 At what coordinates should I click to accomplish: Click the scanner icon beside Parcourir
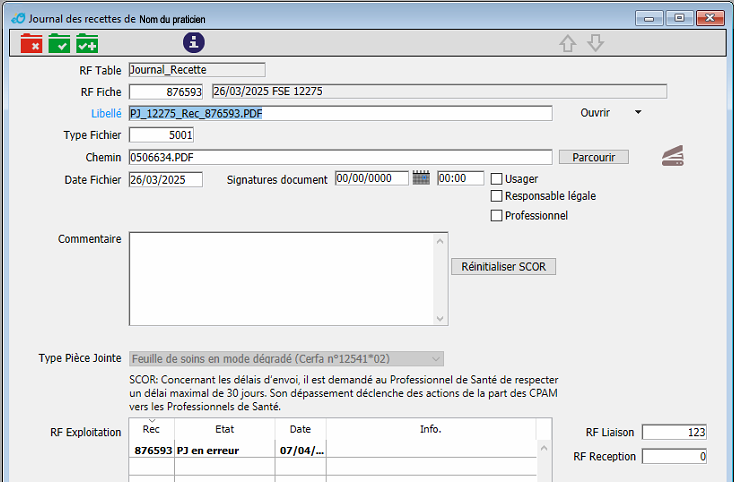coord(672,155)
